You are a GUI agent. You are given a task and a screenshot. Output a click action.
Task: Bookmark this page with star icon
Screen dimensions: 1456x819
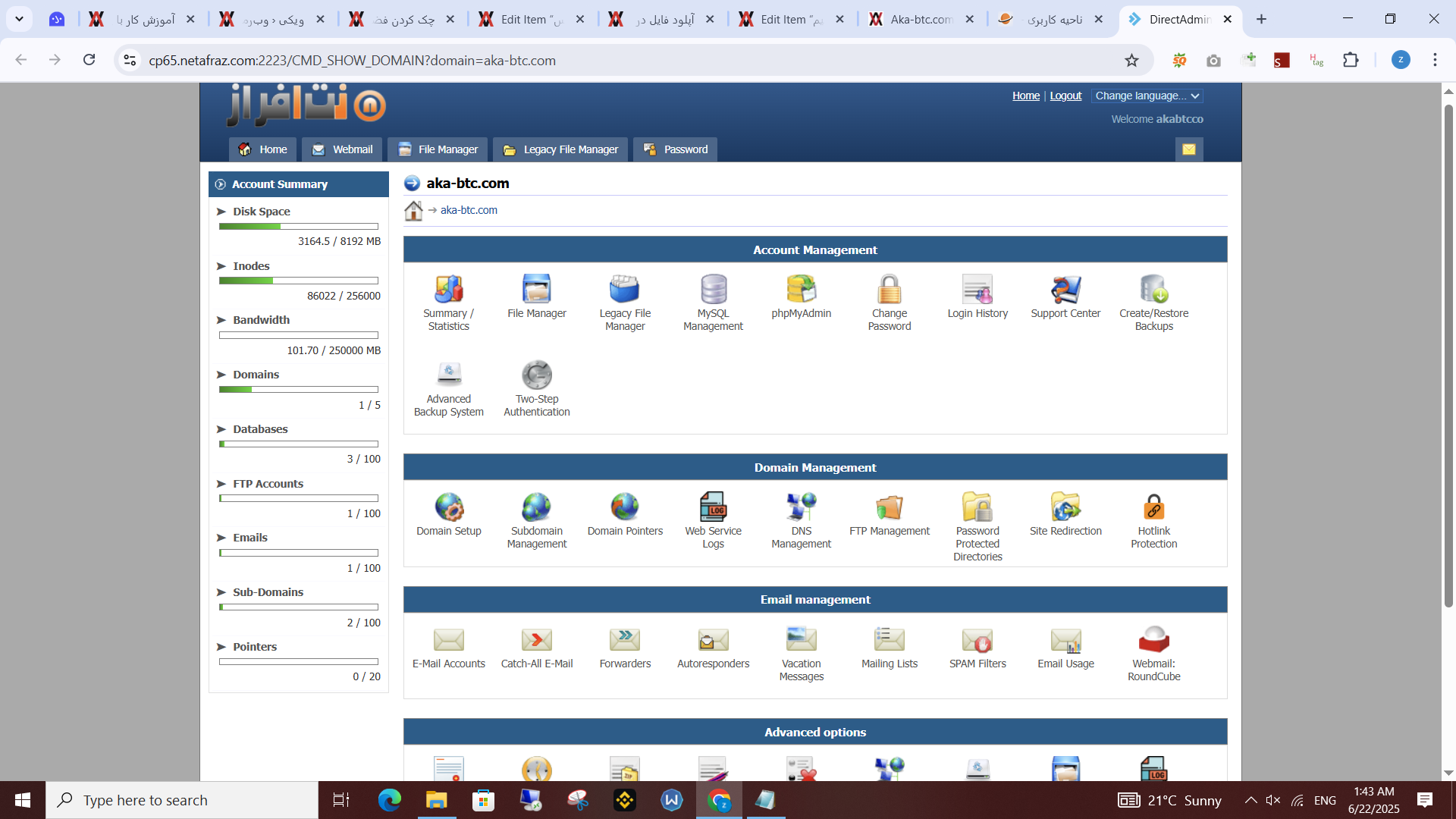1131,61
